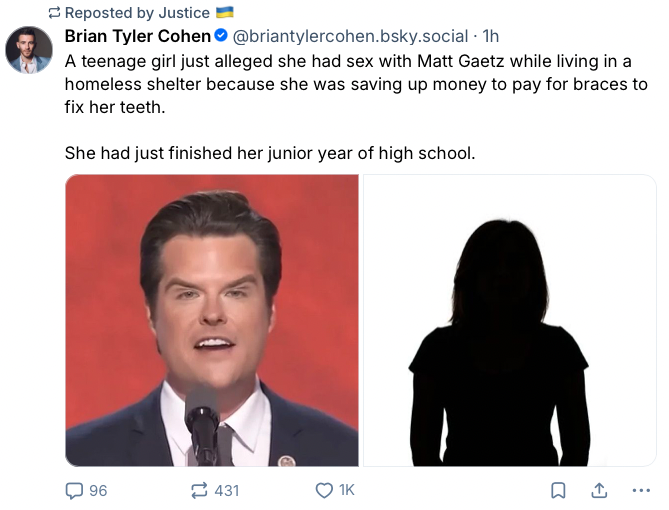Screen dimensions: 669x510
Task: Click the blue verified badge
Action: [221, 36]
